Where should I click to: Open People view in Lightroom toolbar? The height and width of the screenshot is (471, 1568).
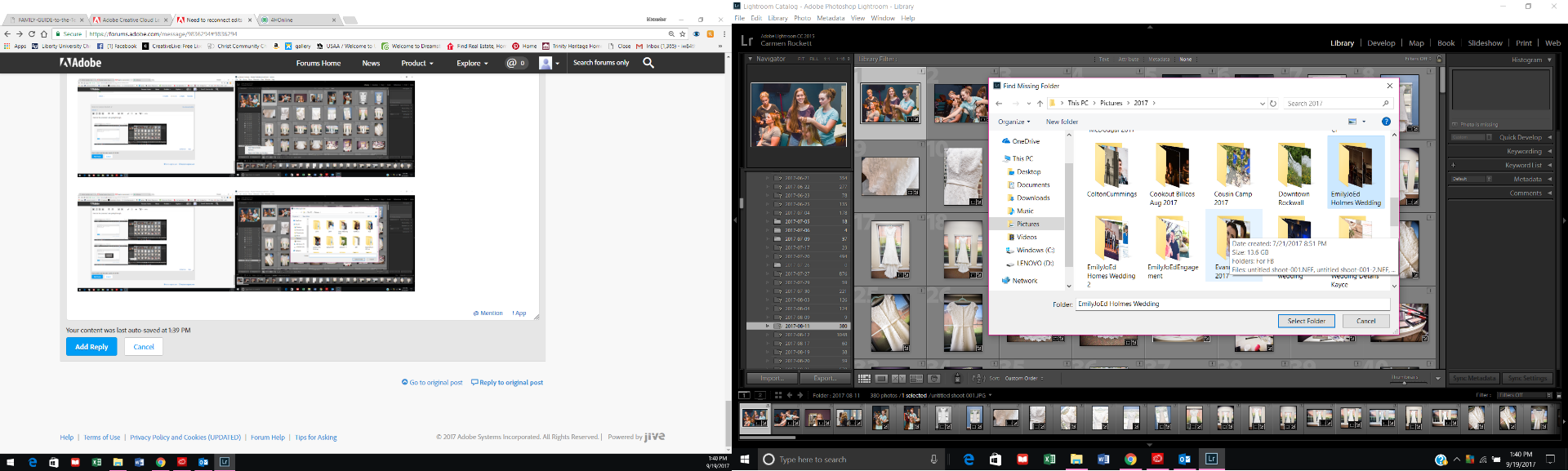coord(934,379)
